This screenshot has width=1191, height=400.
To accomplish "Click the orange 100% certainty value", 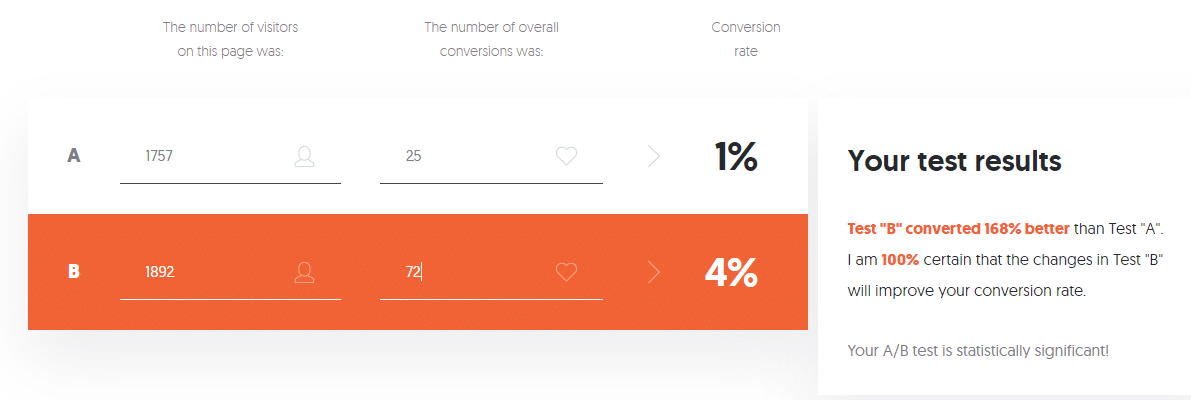I will coord(900,260).
